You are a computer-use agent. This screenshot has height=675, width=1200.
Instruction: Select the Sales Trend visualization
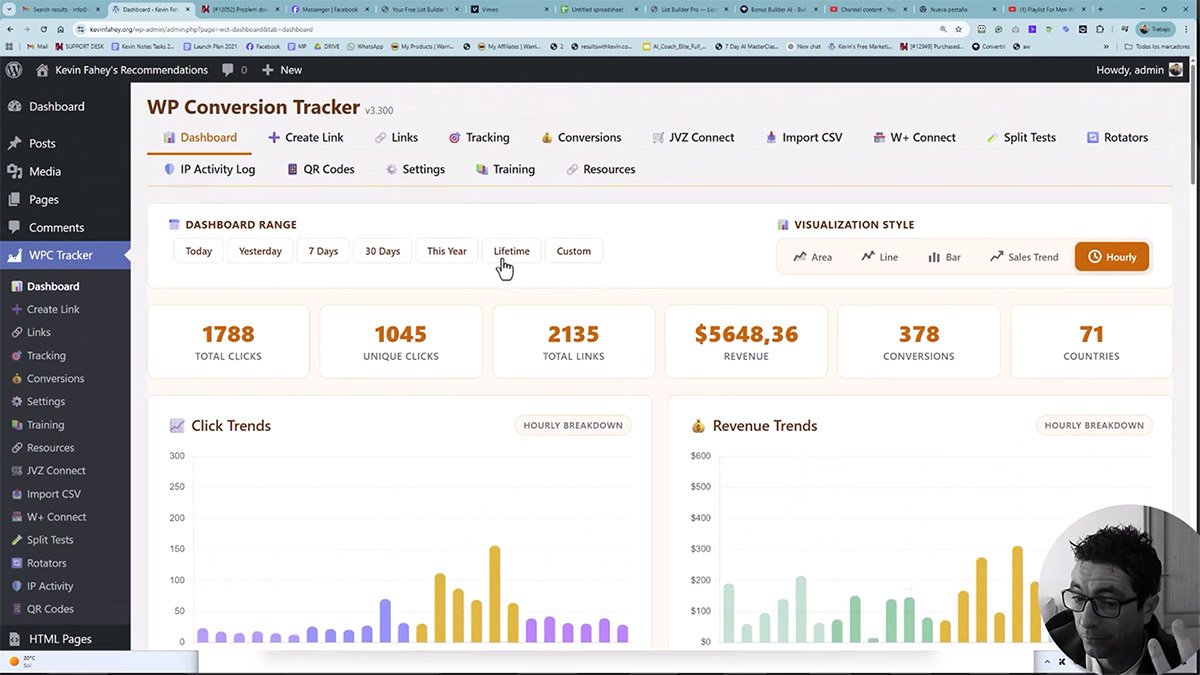tap(1024, 257)
